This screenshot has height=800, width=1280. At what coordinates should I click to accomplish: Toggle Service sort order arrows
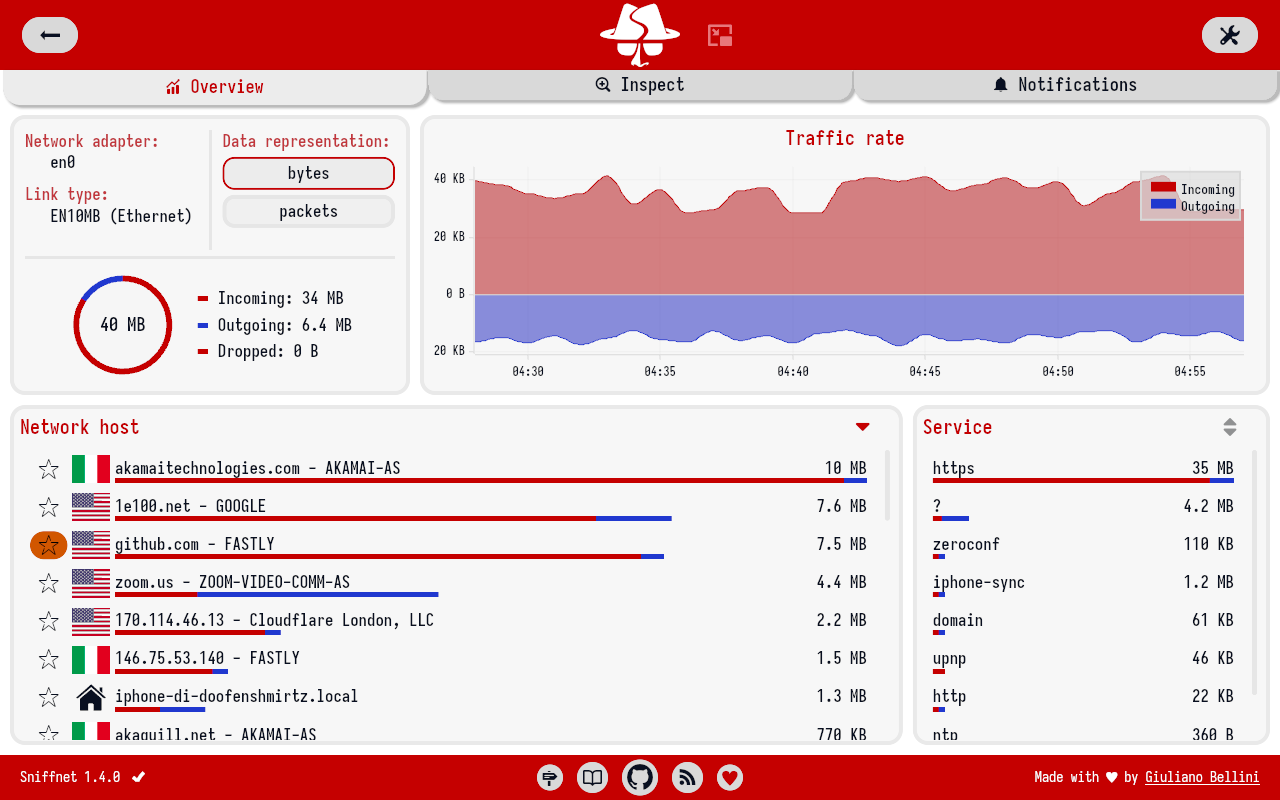1230,427
